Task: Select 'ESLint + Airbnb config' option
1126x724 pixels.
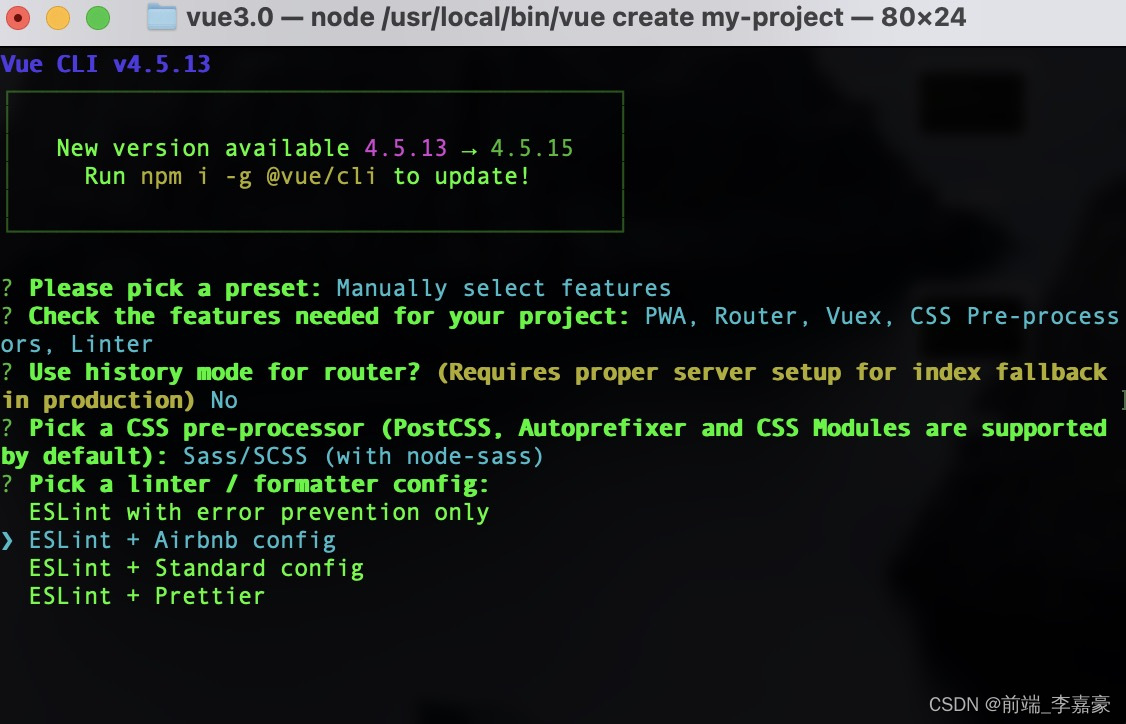Action: pyautogui.click(x=182, y=540)
